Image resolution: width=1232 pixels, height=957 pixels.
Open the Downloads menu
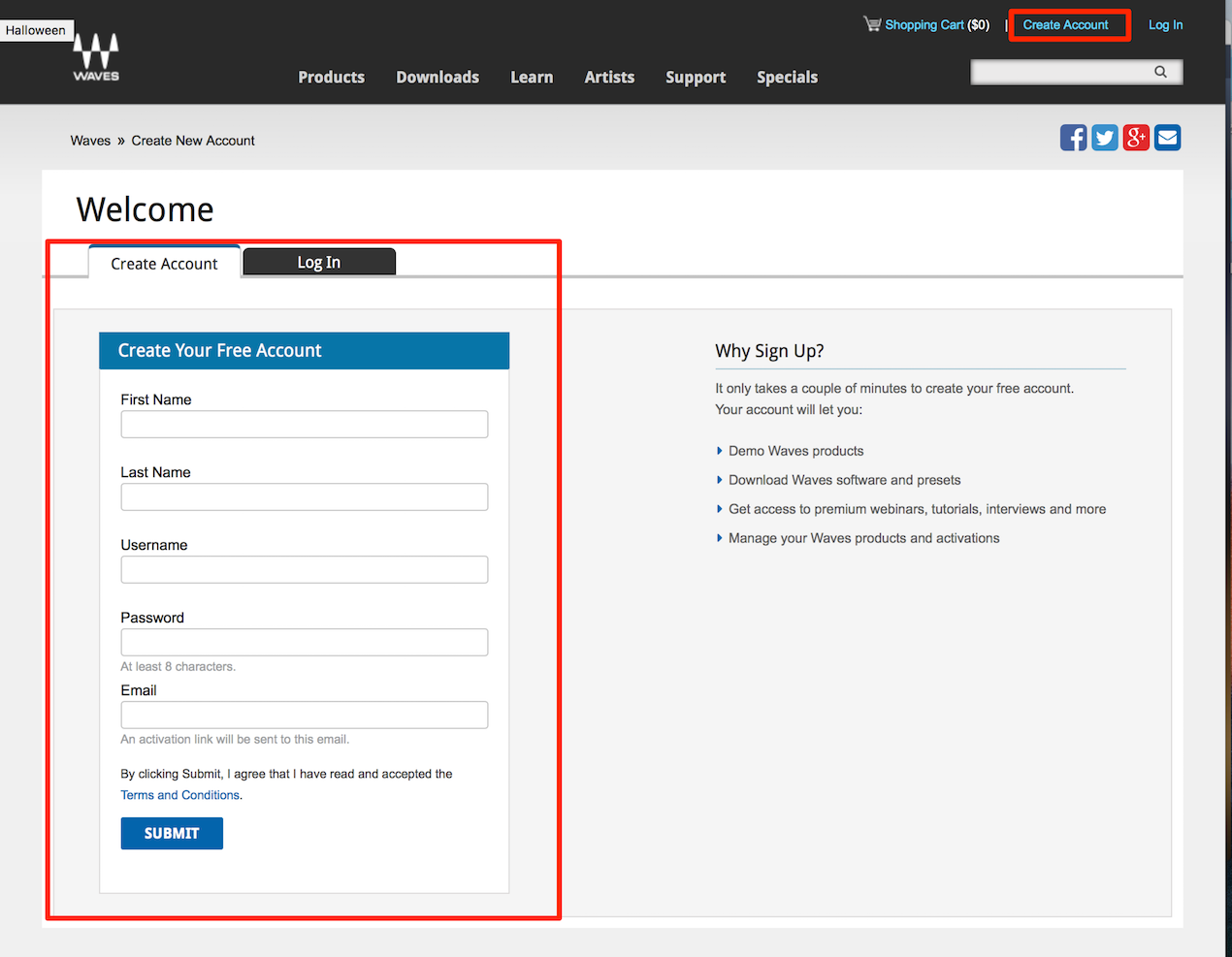438,78
